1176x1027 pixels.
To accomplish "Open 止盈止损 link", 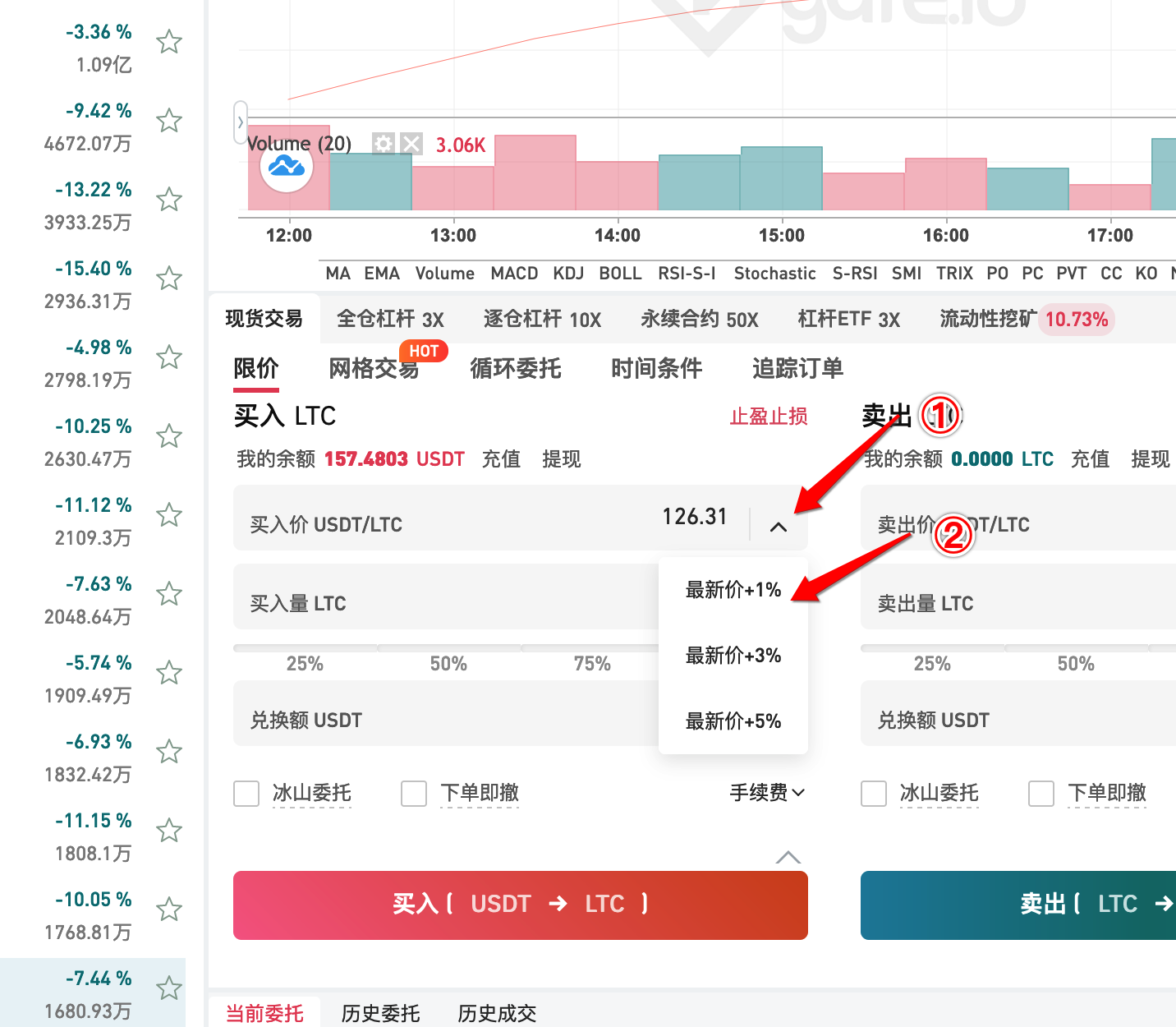I will 769,417.
